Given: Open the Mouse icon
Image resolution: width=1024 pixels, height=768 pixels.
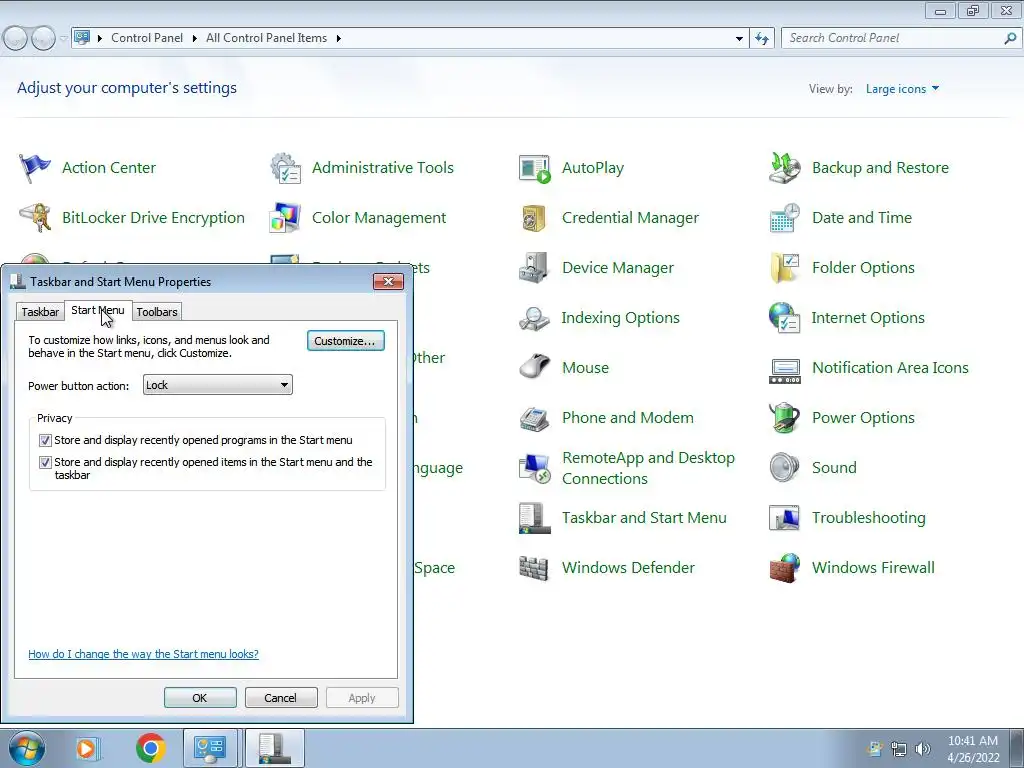Looking at the screenshot, I should (534, 368).
